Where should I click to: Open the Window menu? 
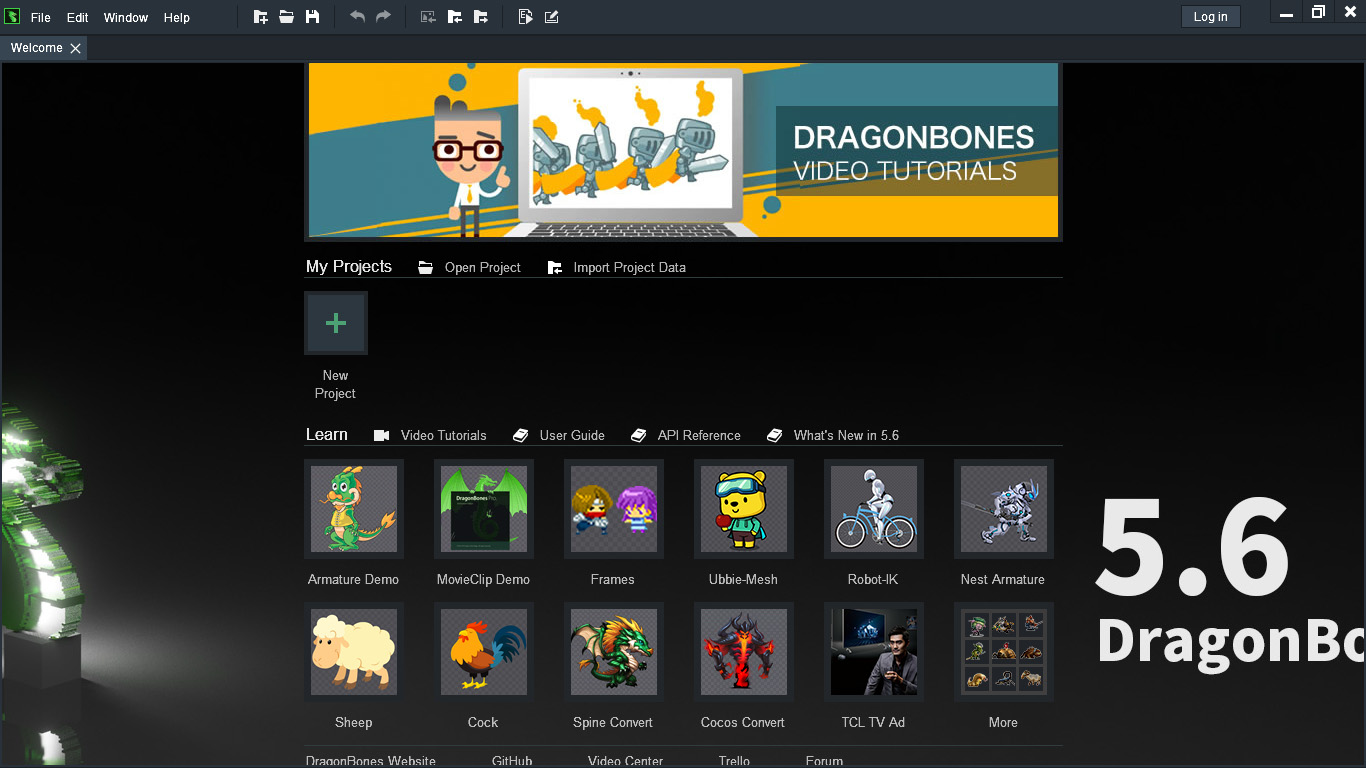pyautogui.click(x=126, y=18)
